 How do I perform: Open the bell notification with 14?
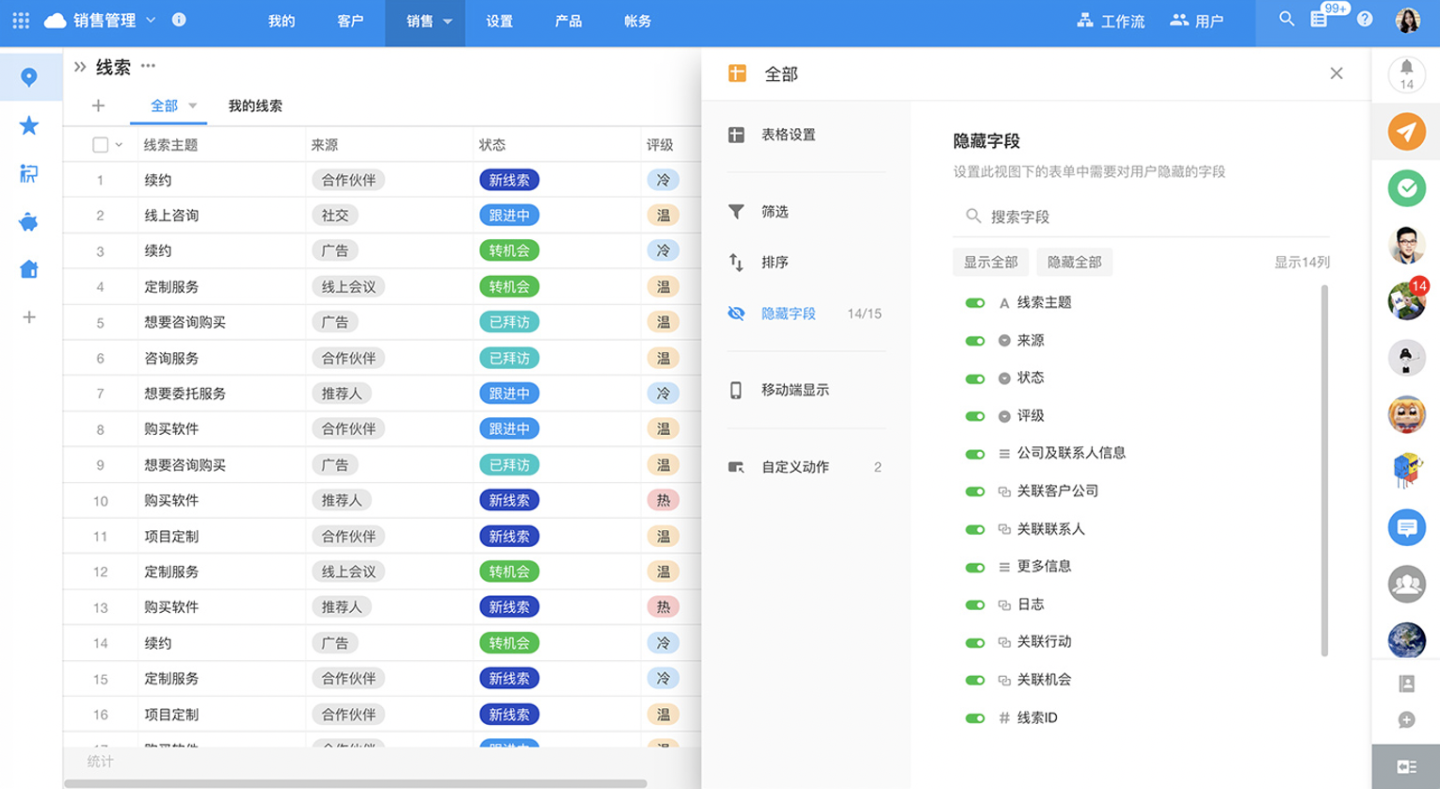[1407, 73]
